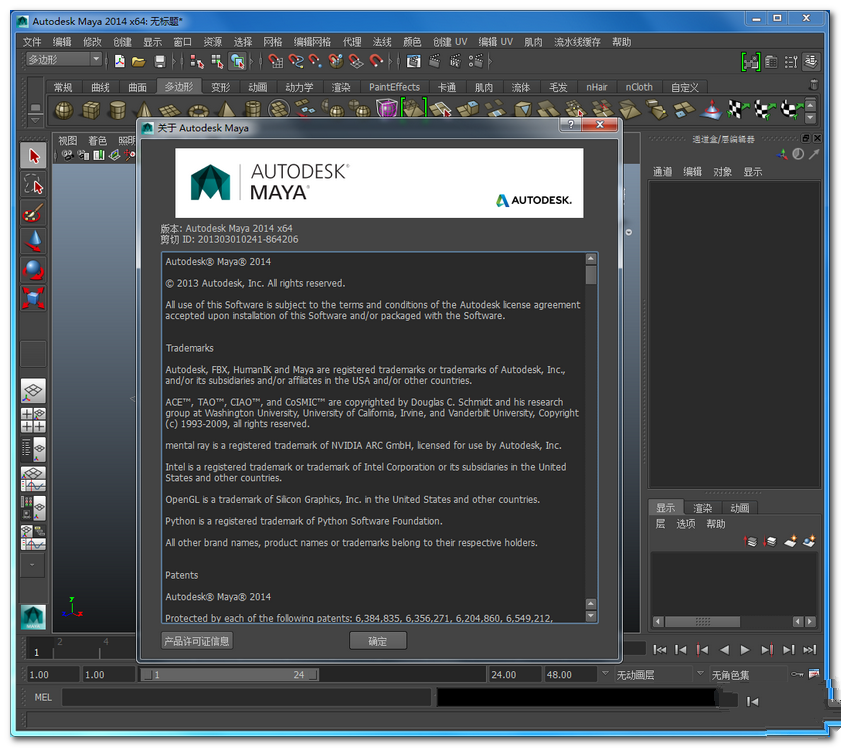
Task: Switch to single perspective view layout
Action: (x=33, y=391)
